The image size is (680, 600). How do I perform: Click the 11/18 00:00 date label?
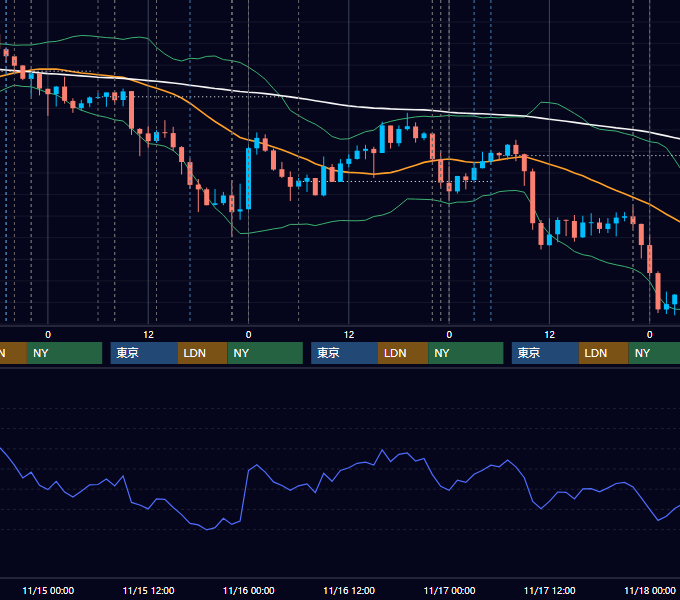pyautogui.click(x=650, y=590)
